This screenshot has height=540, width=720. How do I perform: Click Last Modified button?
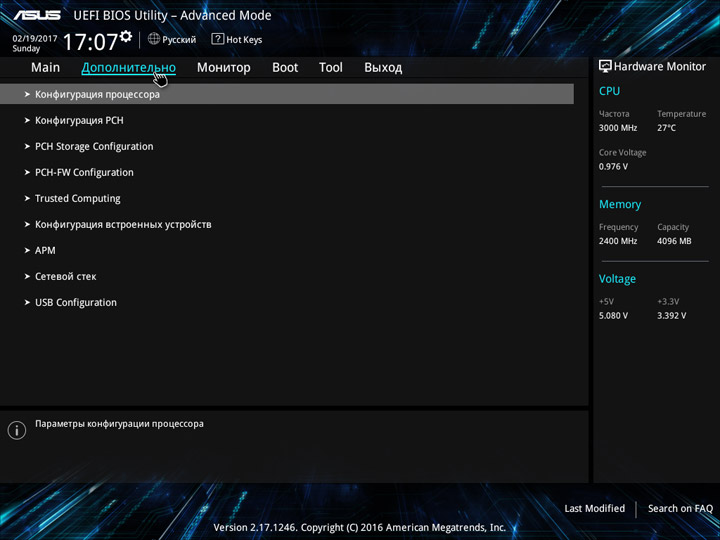[595, 508]
